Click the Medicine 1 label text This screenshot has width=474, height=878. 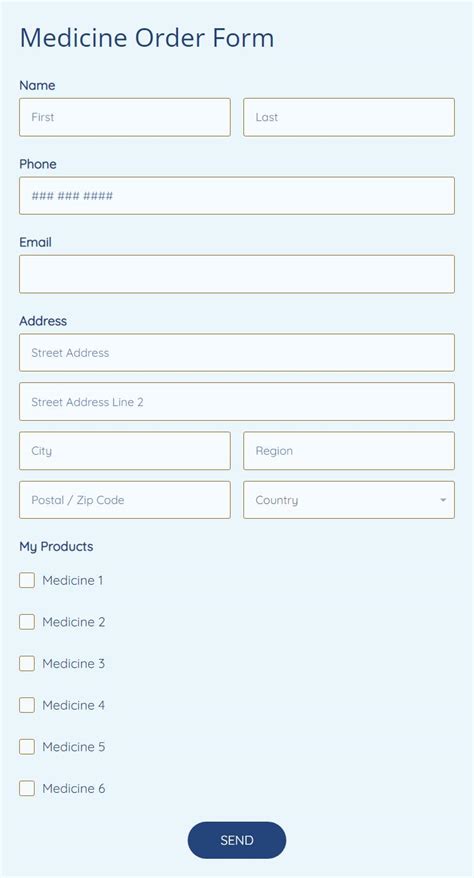[73, 580]
